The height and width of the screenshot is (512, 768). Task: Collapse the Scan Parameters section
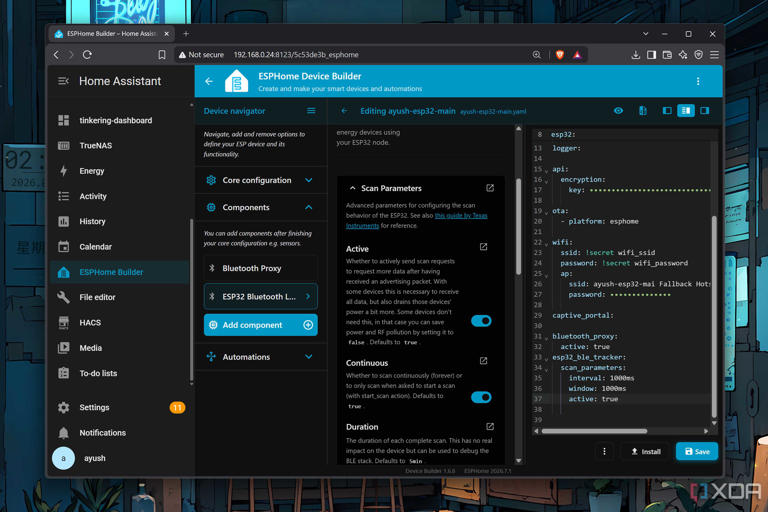pos(353,188)
